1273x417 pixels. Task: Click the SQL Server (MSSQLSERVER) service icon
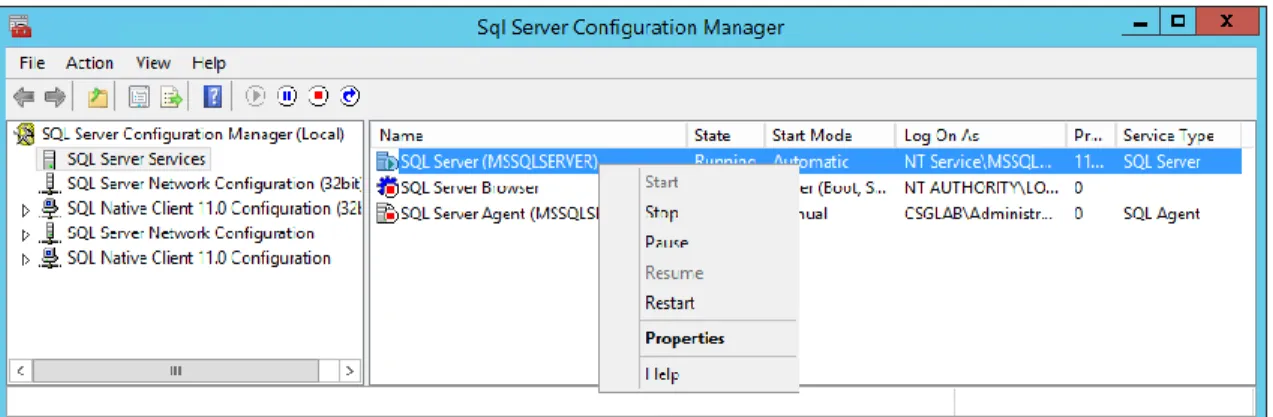click(387, 161)
